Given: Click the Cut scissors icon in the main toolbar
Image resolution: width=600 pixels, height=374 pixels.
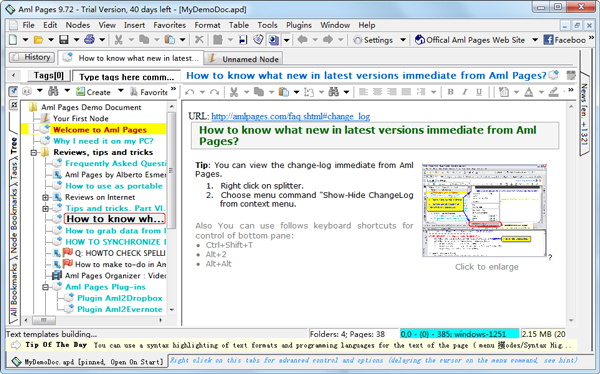Looking at the screenshot, I should [x=119, y=39].
